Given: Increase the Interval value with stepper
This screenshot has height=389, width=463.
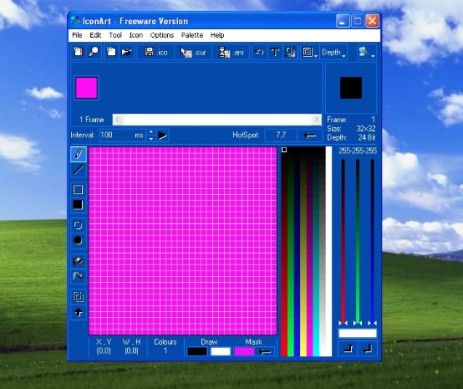Looking at the screenshot, I should coord(151,132).
